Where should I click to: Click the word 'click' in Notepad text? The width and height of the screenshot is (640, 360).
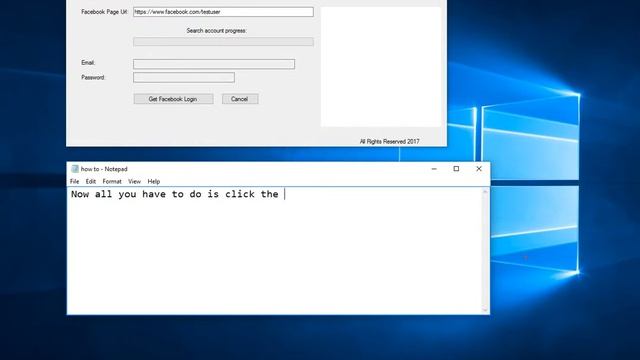tap(240, 194)
